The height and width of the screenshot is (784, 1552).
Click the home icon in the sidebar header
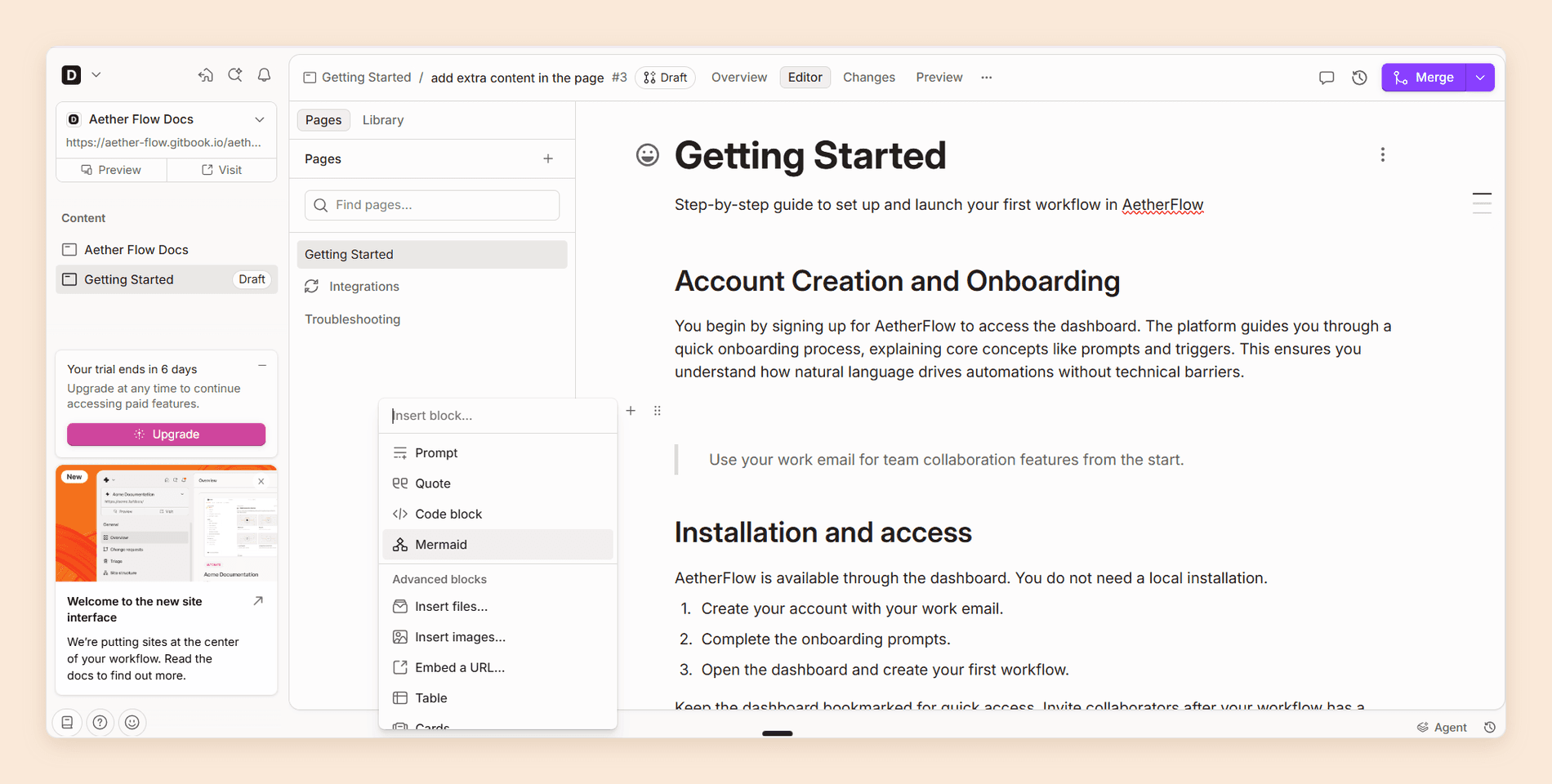click(x=206, y=75)
